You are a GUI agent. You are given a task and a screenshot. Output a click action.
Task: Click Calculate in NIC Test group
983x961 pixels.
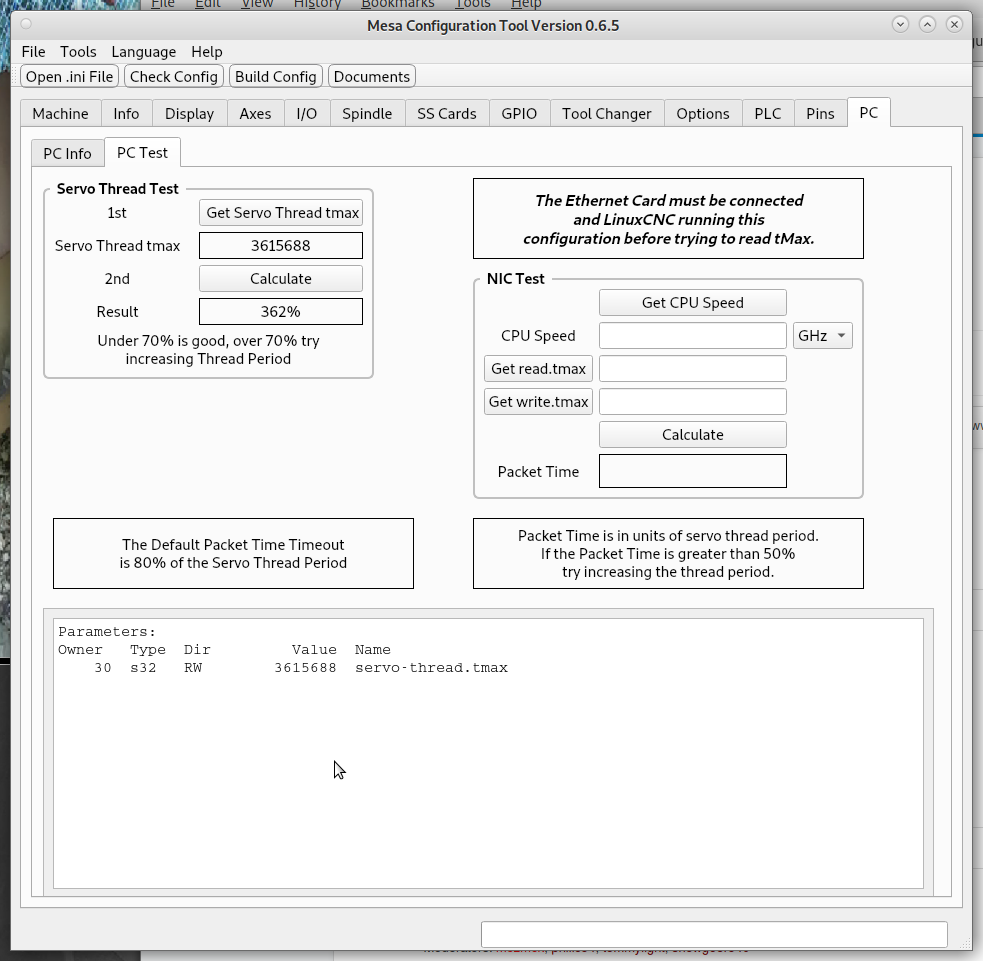coord(693,434)
